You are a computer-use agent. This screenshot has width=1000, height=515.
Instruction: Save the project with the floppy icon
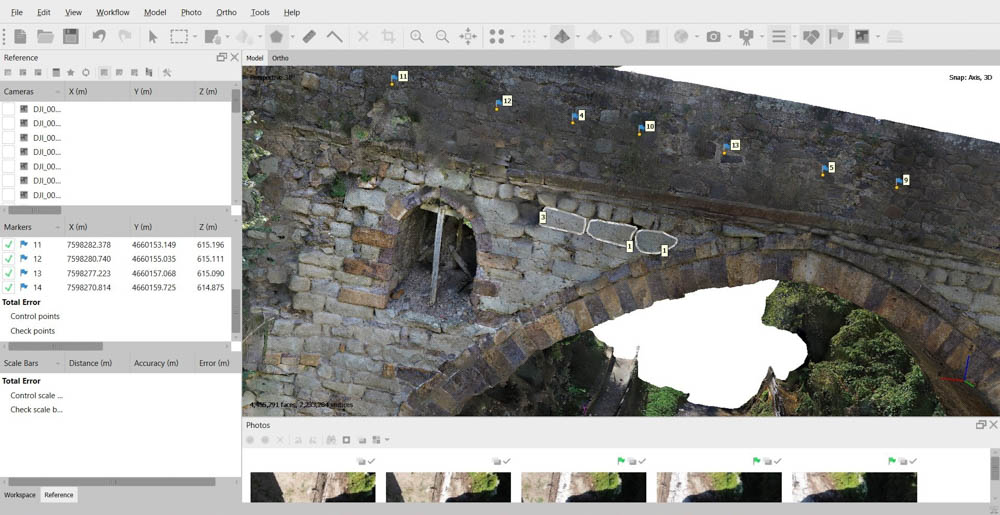[71, 36]
